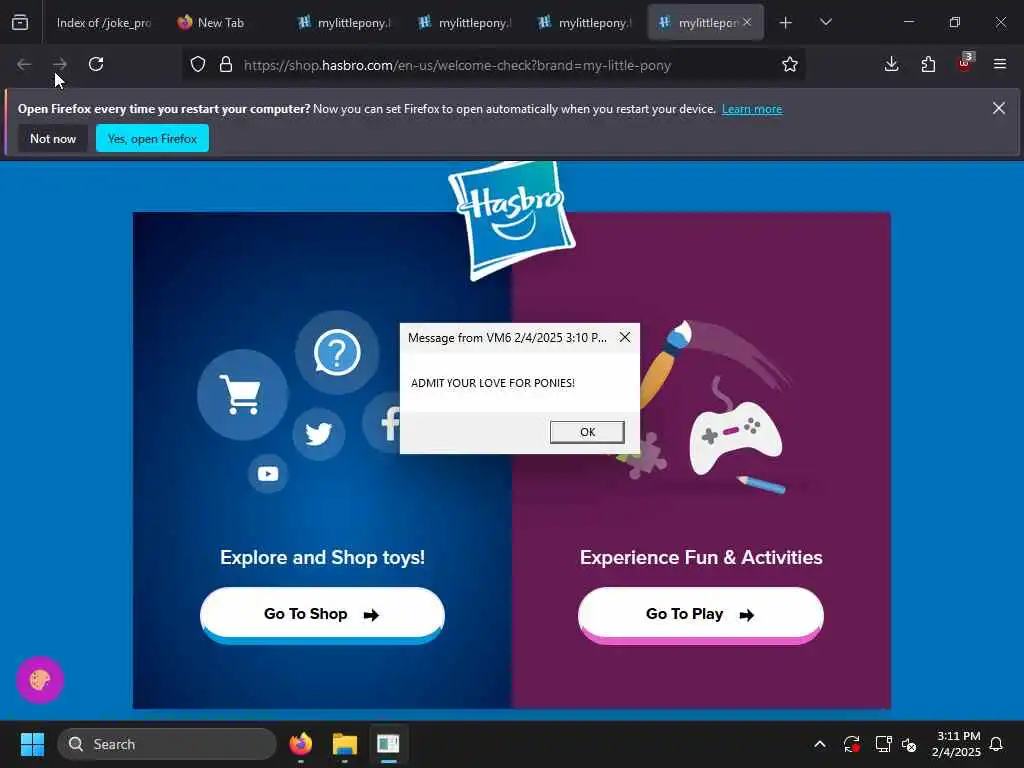The width and height of the screenshot is (1024, 768).
Task: Click the taskbar Search box
Action: click(167, 744)
